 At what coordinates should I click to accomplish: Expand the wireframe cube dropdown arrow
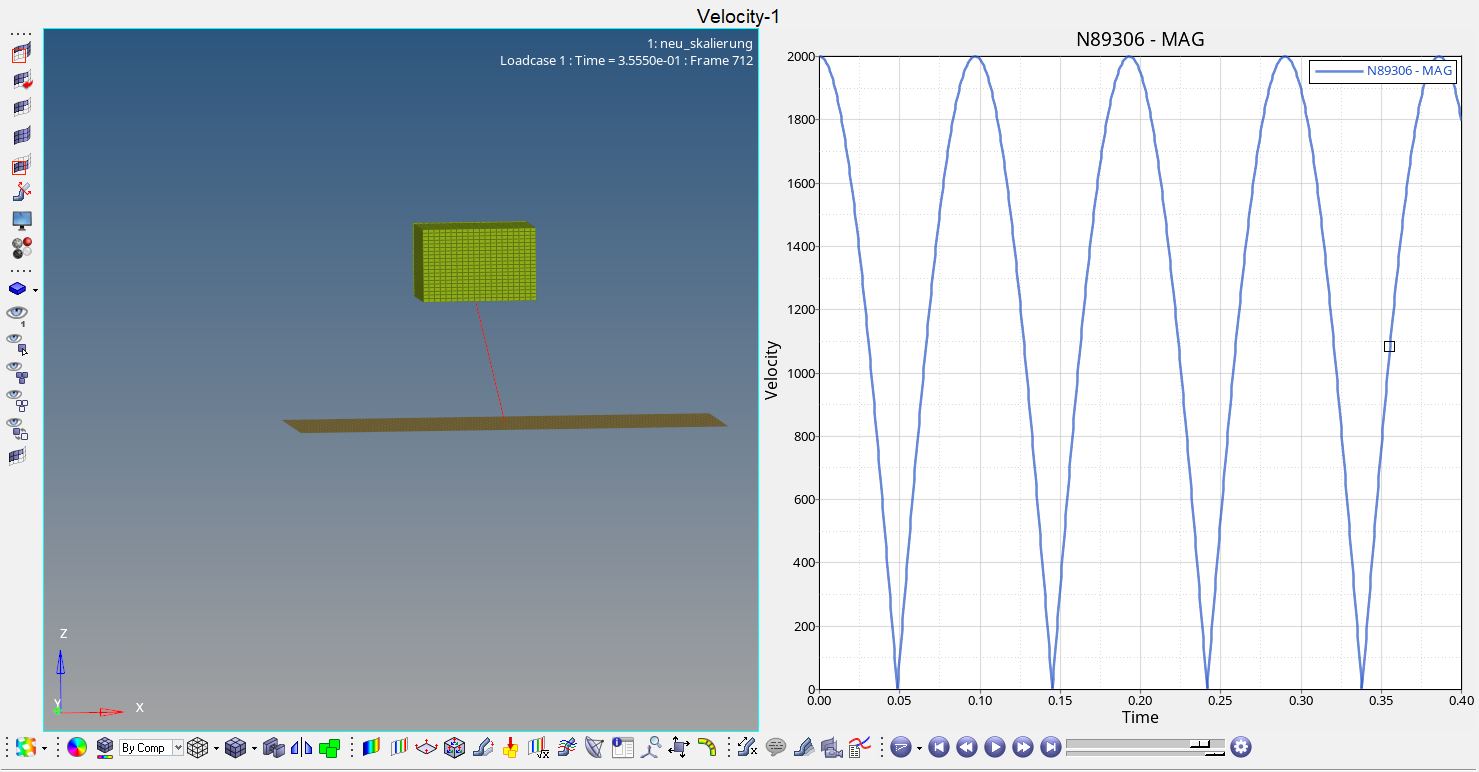[x=216, y=748]
